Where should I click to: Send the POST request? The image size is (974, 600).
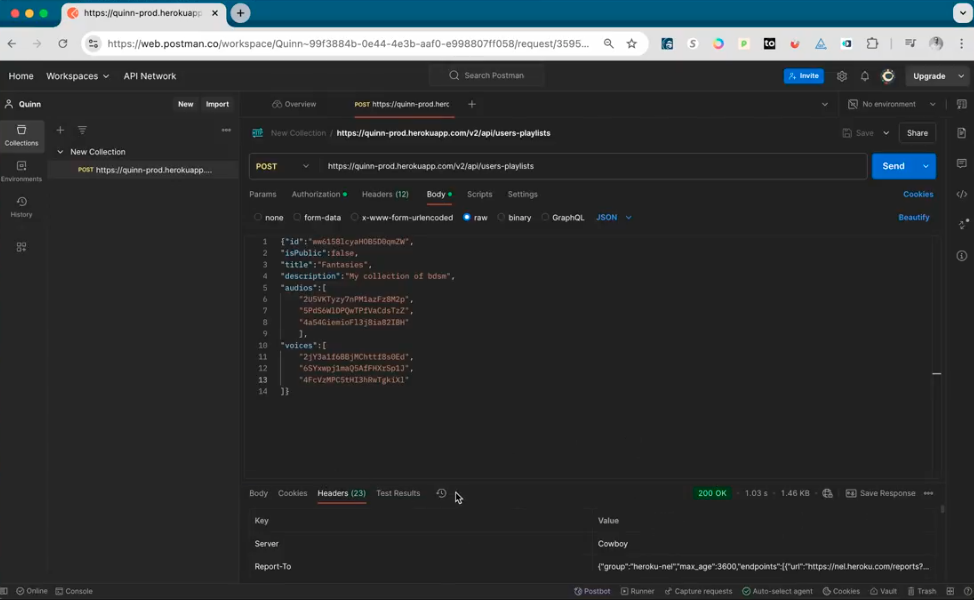coord(893,166)
